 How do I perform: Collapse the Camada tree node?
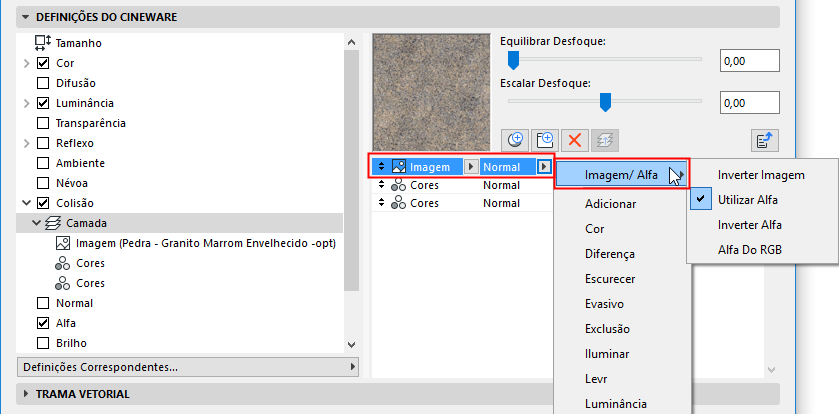click(x=36, y=223)
